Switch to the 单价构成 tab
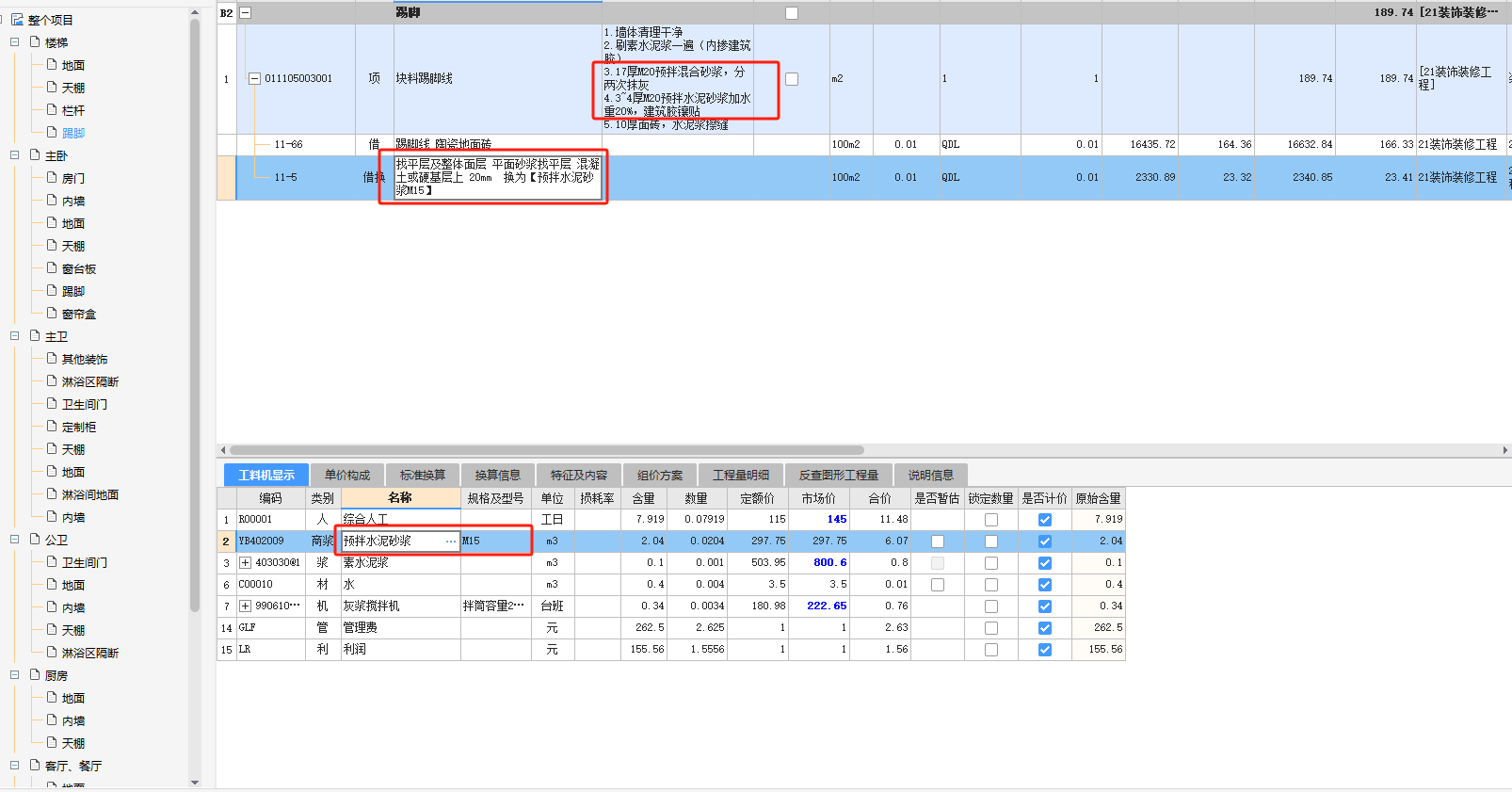Viewport: 1512px width, 792px height. pos(347,475)
